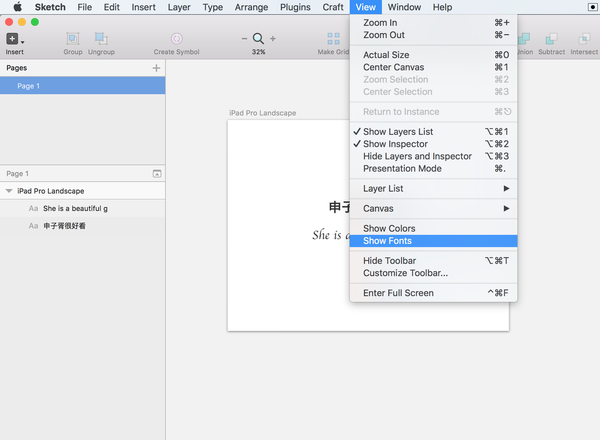Open the Edit menu
This screenshot has width=600, height=440.
pyautogui.click(x=112, y=7)
